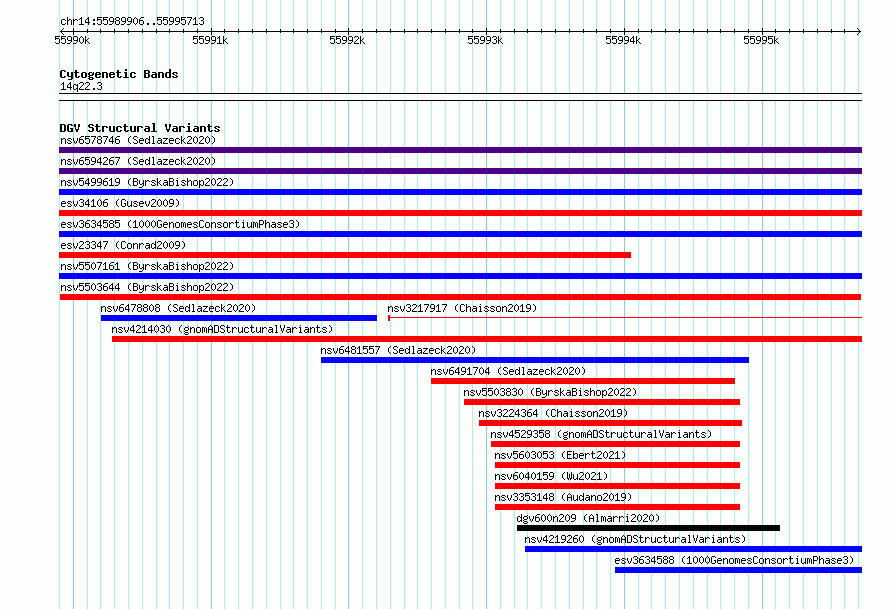Open nsv6478808 (Sedlazeck2020) label
This screenshot has width=890, height=609.
(178, 308)
